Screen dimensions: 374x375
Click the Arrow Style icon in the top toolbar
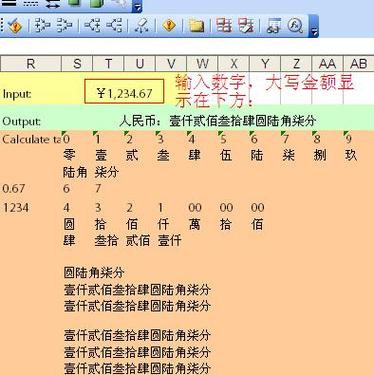pos(53,4)
